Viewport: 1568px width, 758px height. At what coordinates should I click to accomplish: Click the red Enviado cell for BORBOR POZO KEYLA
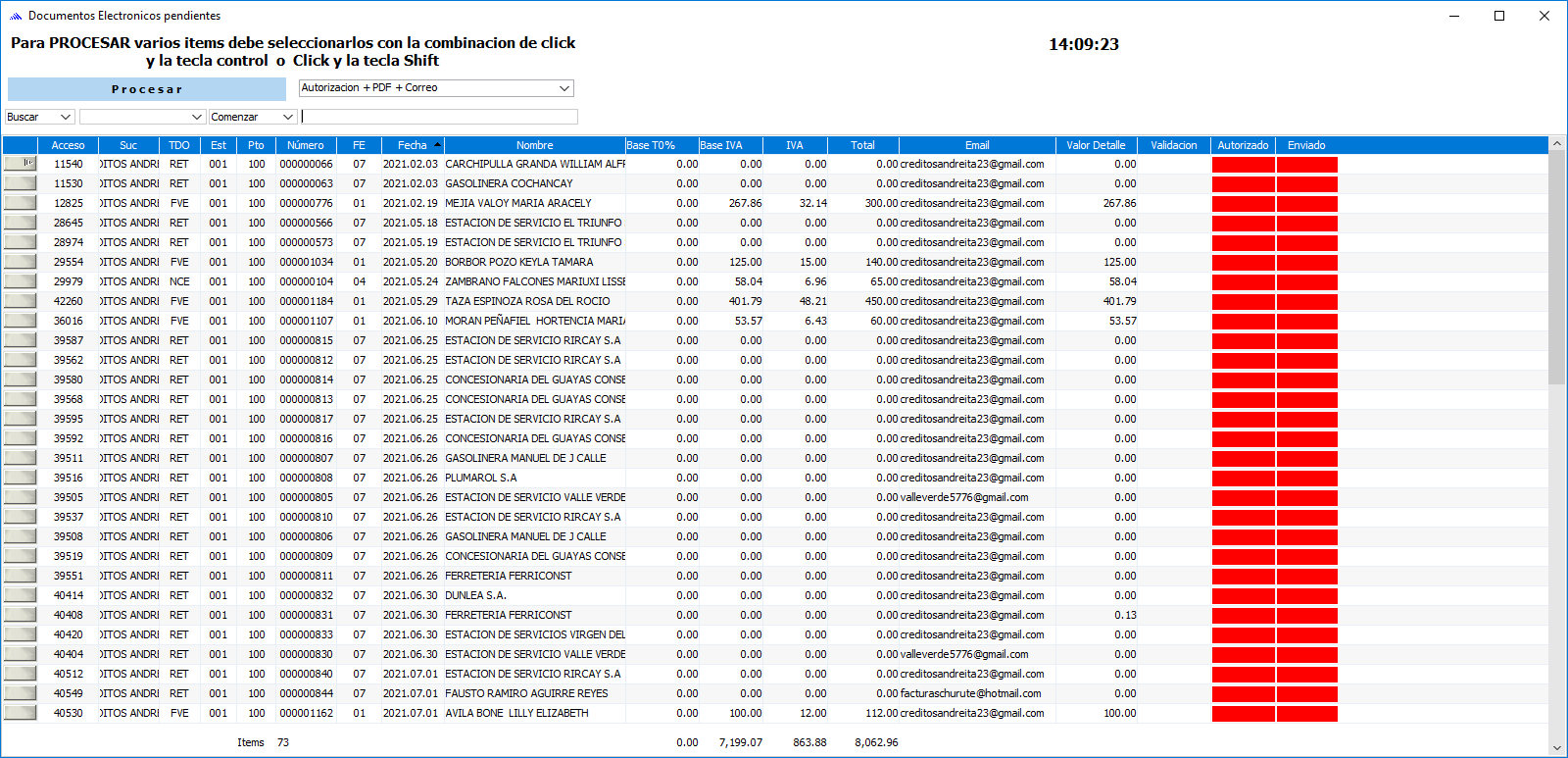(1306, 262)
